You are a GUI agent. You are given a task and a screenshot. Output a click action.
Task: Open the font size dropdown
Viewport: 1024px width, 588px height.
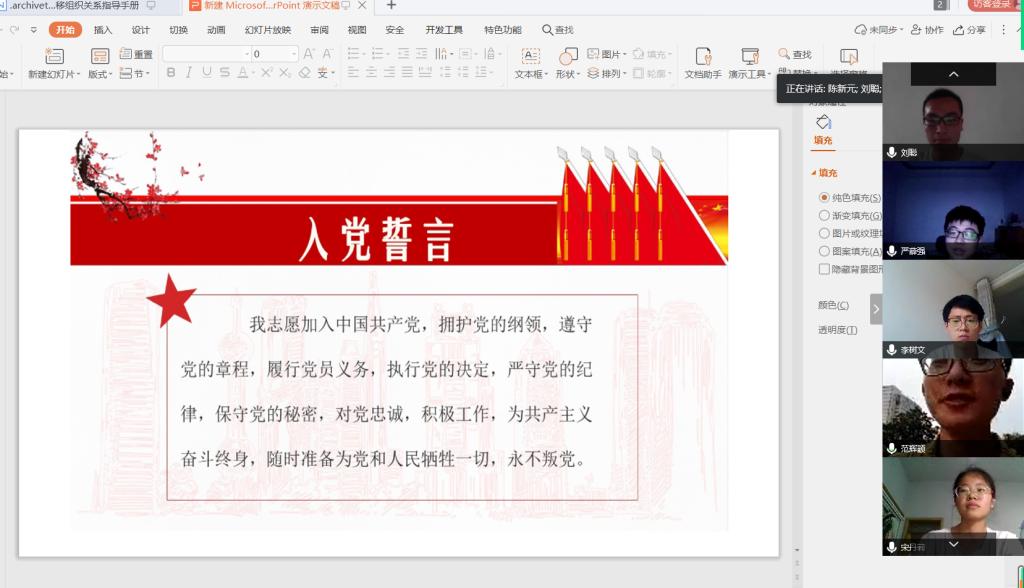[x=294, y=54]
